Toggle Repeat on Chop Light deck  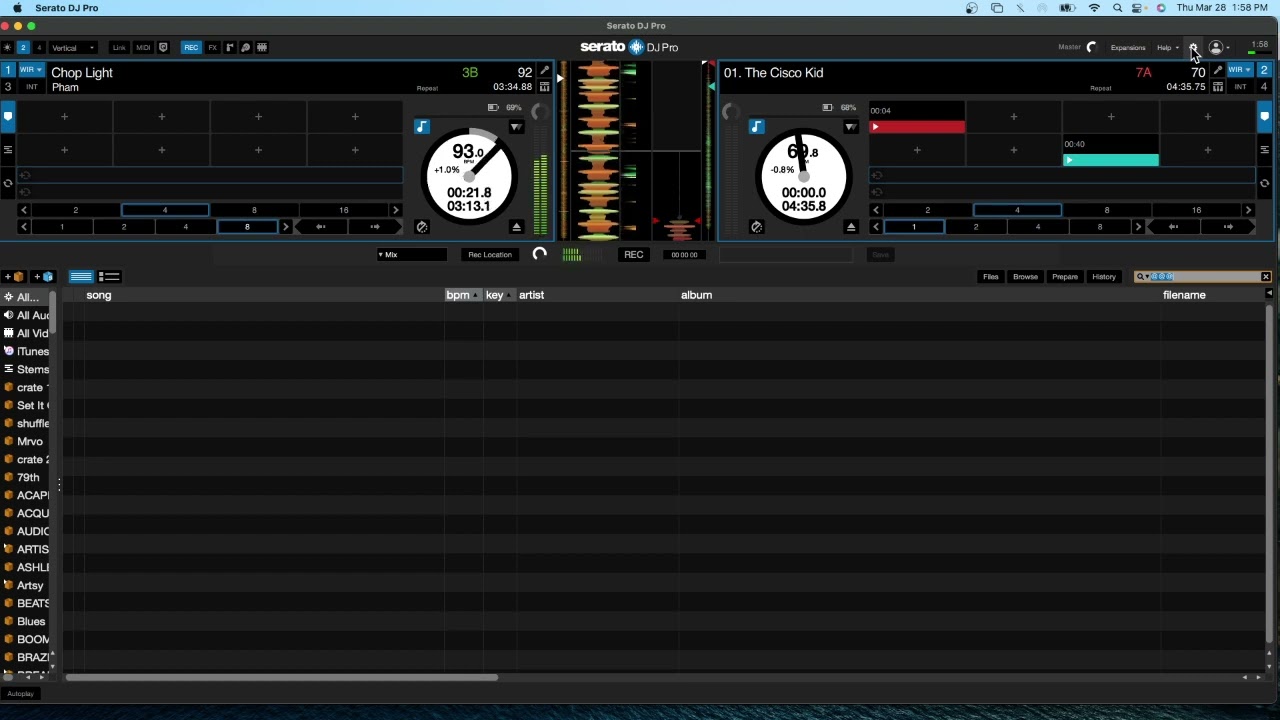[x=427, y=88]
